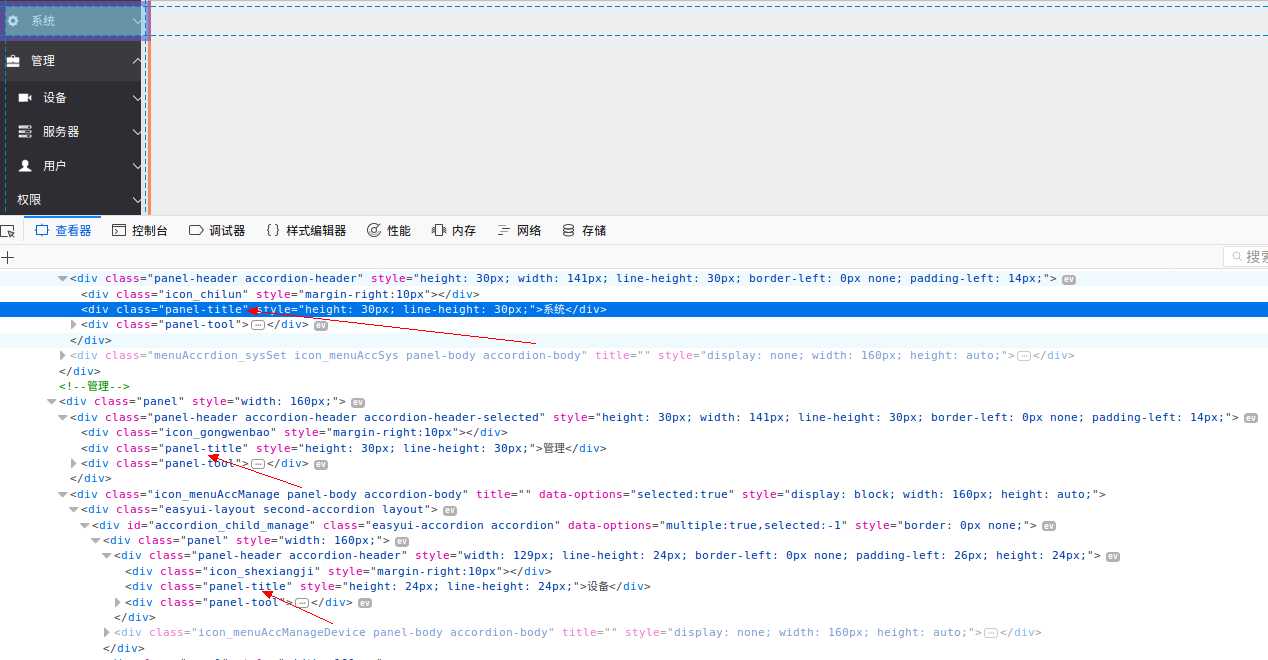Click the 服务器 label in the sidebar
Viewport: 1268px width, 660px height.
pos(61,132)
